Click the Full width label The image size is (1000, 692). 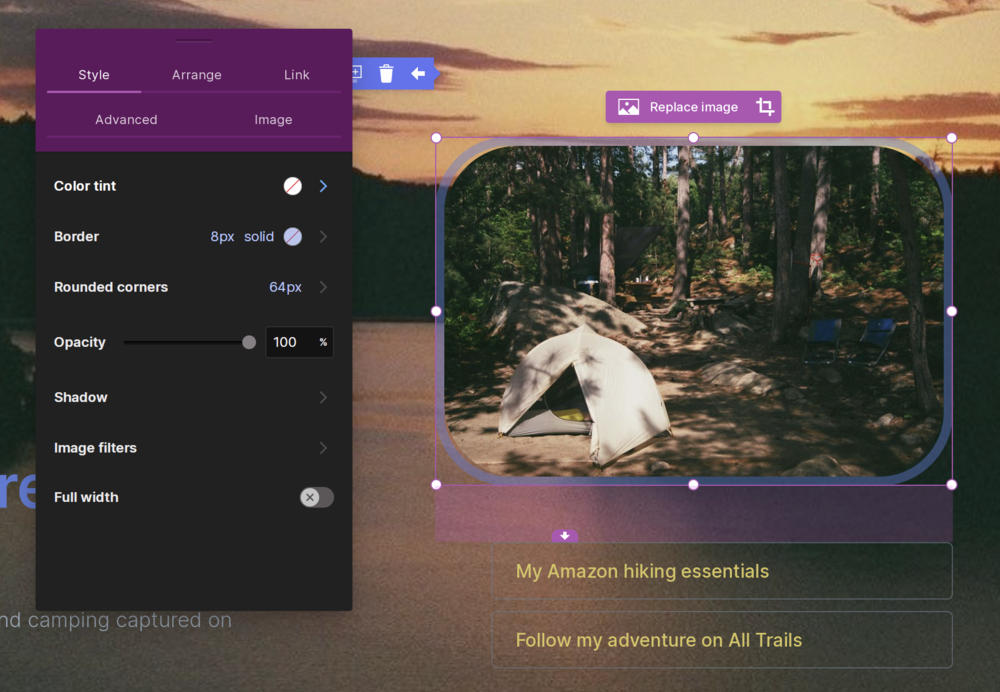[86, 497]
